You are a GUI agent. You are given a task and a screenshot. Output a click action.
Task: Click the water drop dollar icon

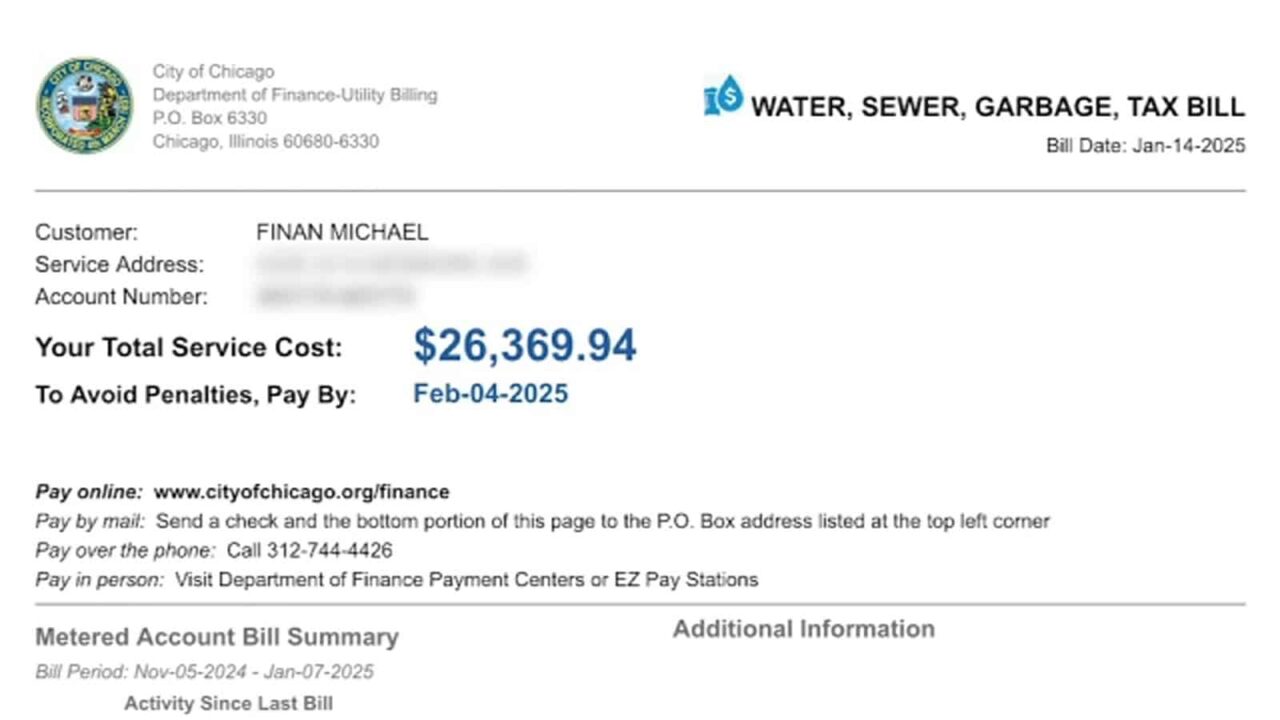pyautogui.click(x=724, y=96)
